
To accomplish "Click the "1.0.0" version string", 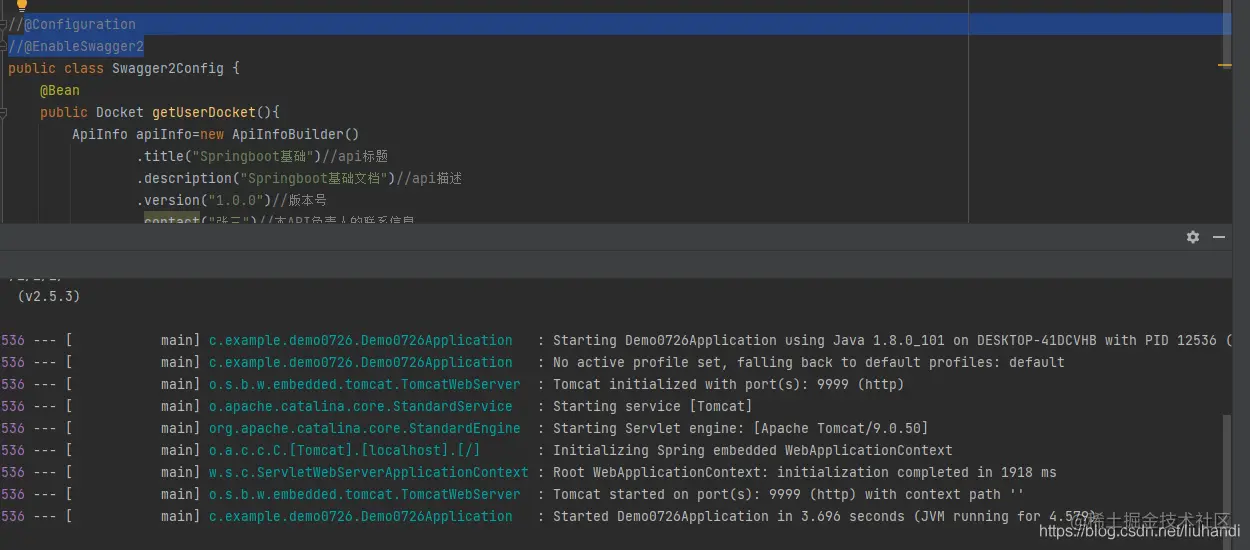I will (236, 200).
